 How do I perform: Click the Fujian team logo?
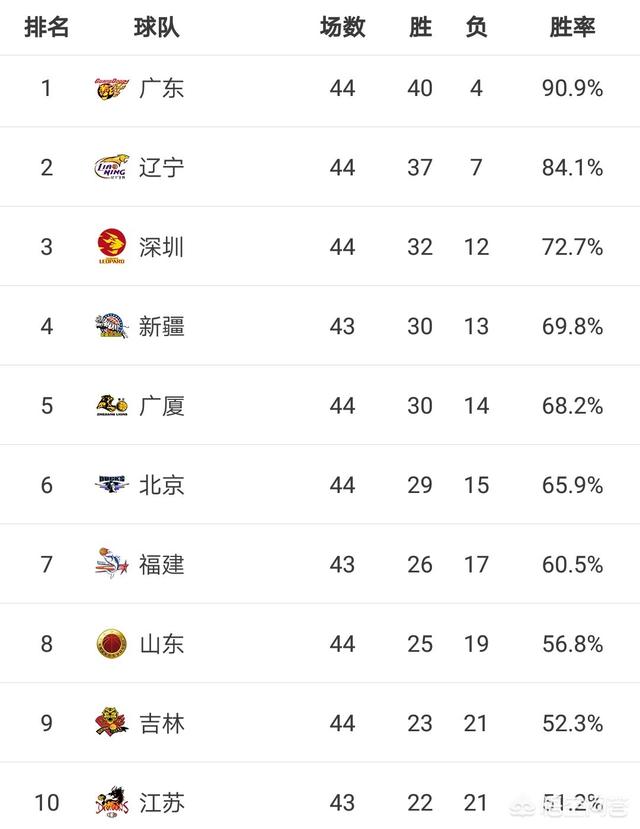112,564
